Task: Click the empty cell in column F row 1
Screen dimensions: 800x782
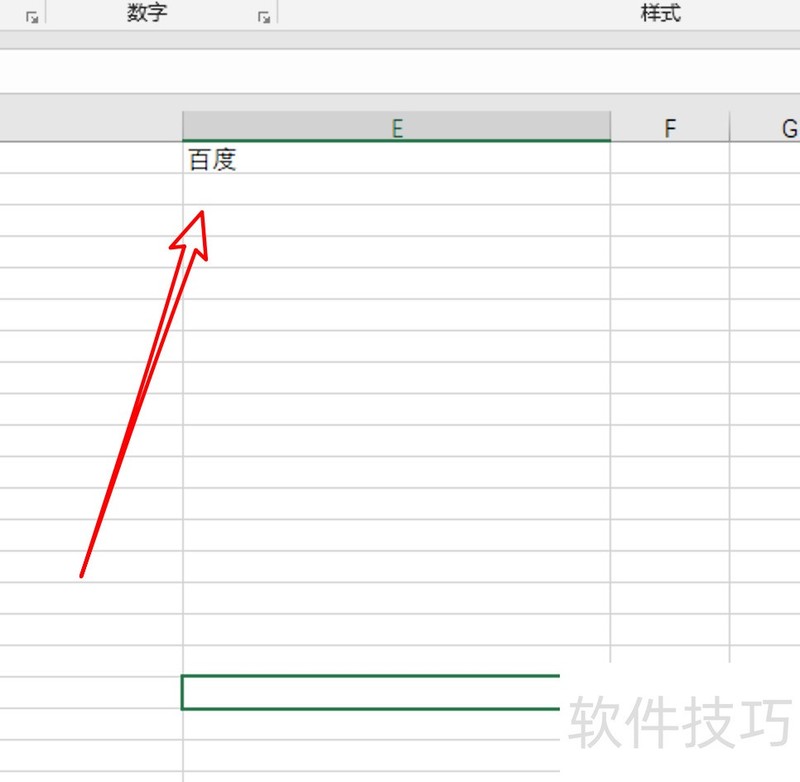Action: pyautogui.click(x=670, y=158)
